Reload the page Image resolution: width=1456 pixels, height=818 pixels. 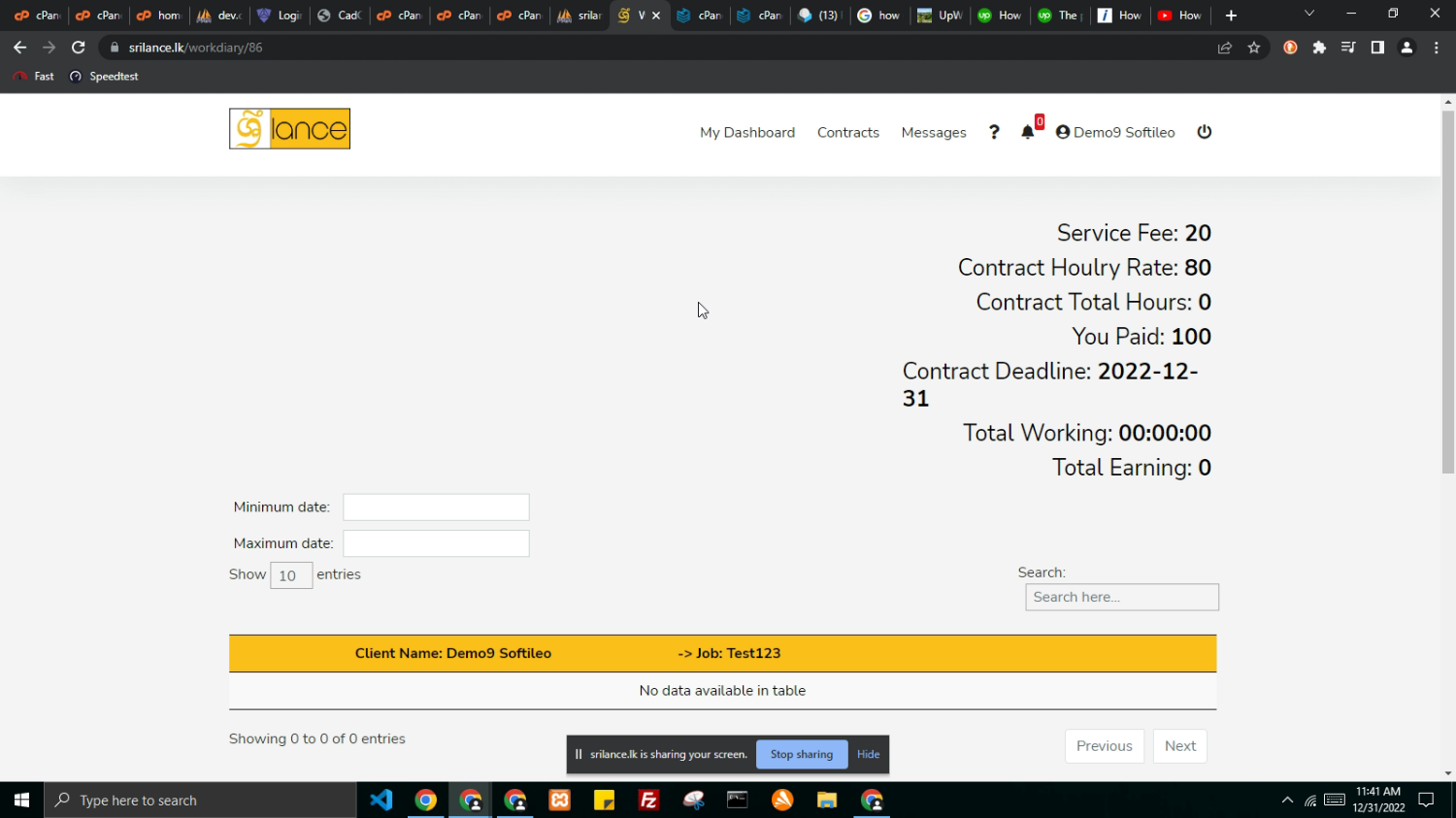(x=79, y=48)
